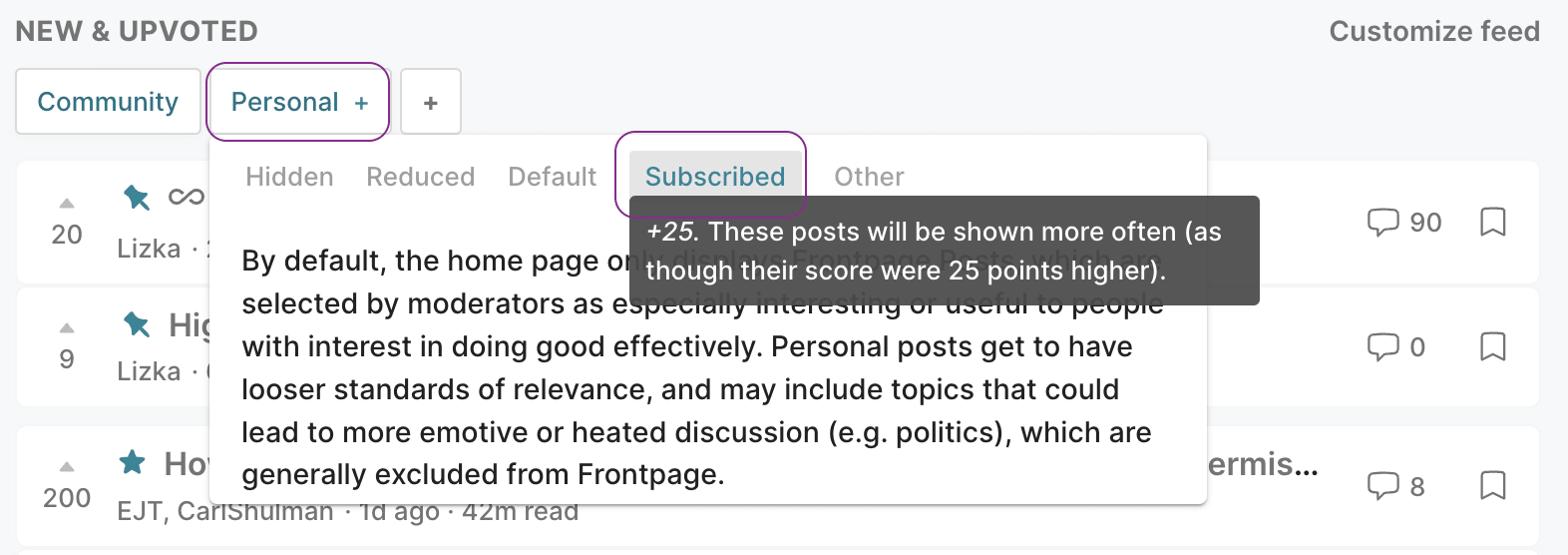Bookmark the post with 8 comments
Viewport: 1568px width, 555px height.
click(x=1492, y=485)
